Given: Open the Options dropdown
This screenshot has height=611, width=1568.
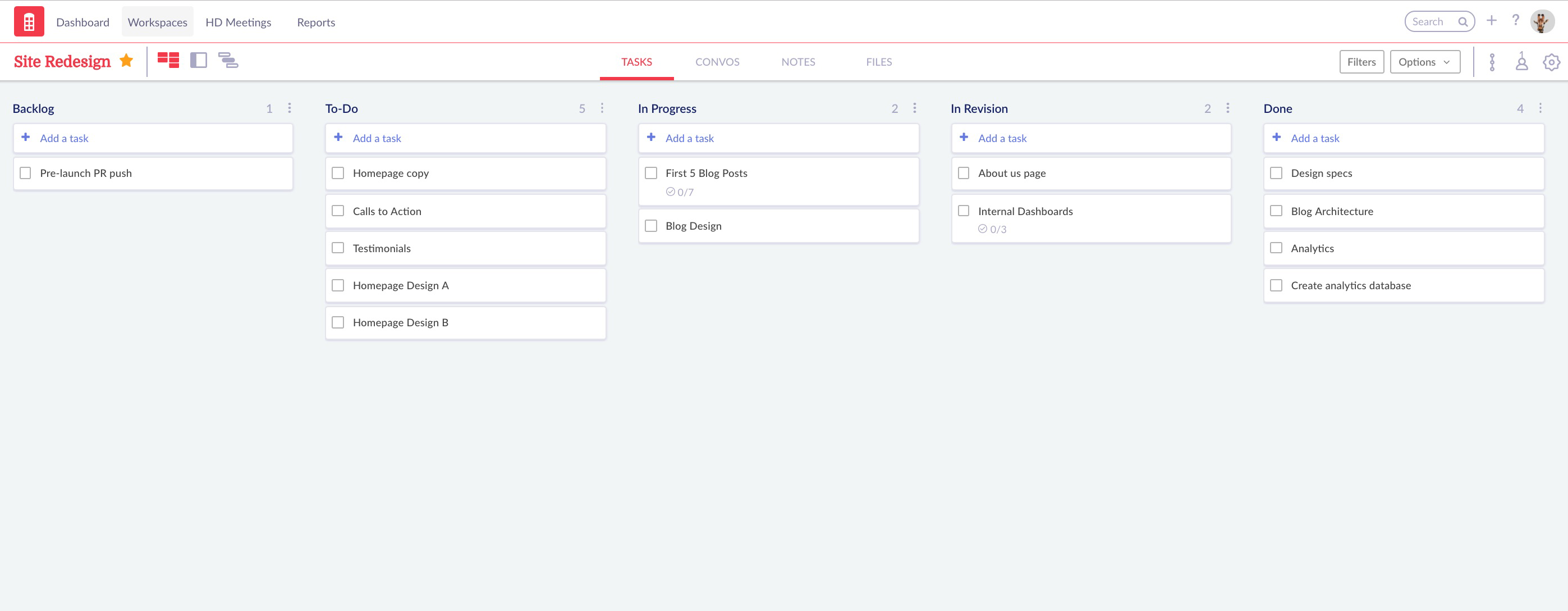Looking at the screenshot, I should (1425, 62).
